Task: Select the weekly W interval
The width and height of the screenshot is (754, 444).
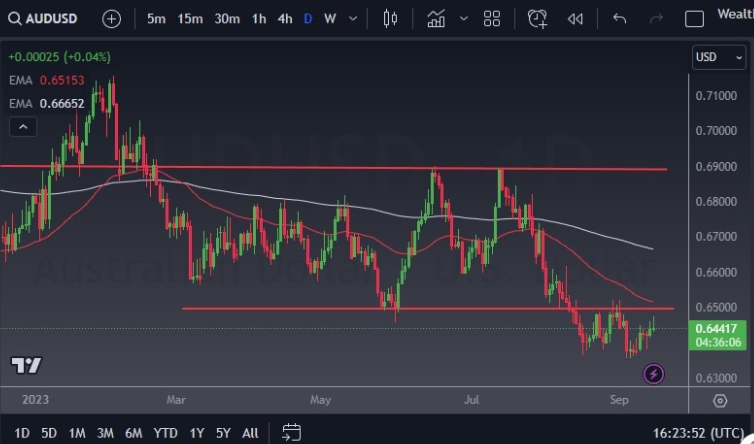Action: pyautogui.click(x=330, y=18)
